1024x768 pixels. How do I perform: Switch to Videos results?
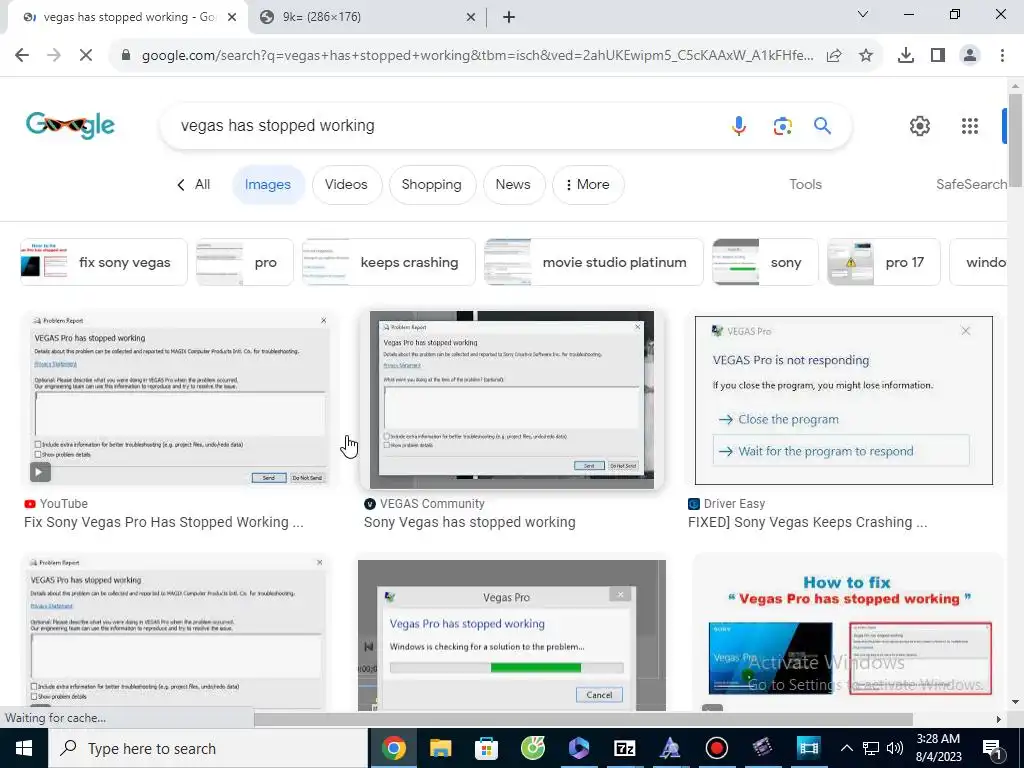pyautogui.click(x=346, y=185)
